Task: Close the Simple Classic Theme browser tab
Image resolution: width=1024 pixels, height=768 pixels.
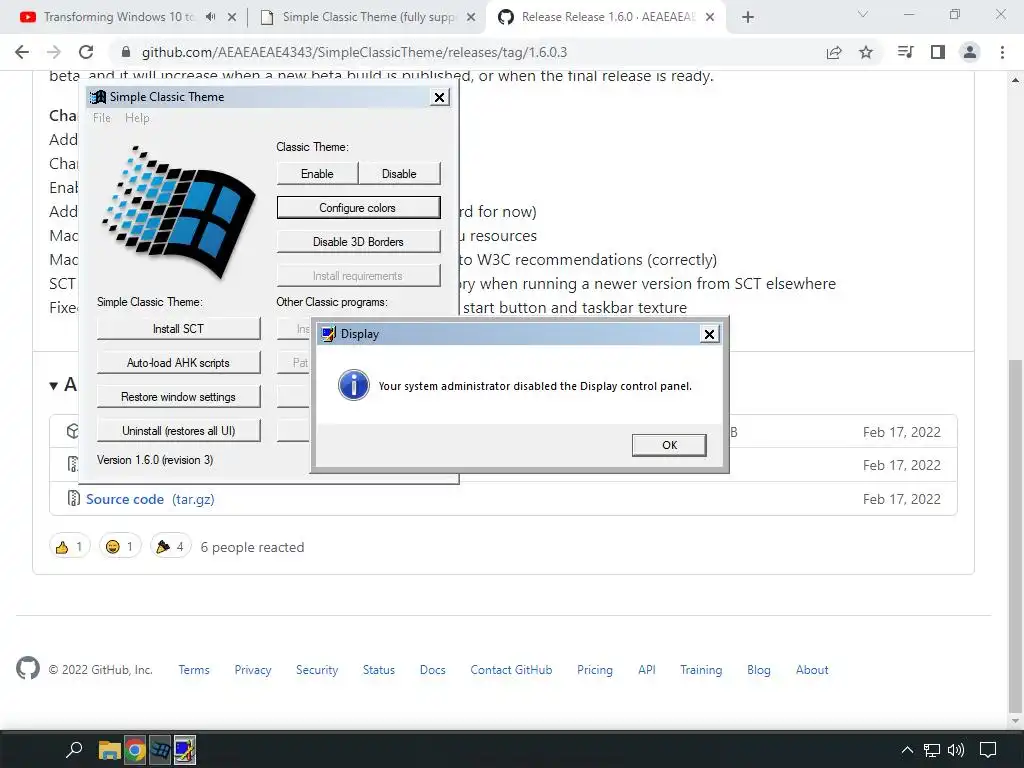Action: 471,18
